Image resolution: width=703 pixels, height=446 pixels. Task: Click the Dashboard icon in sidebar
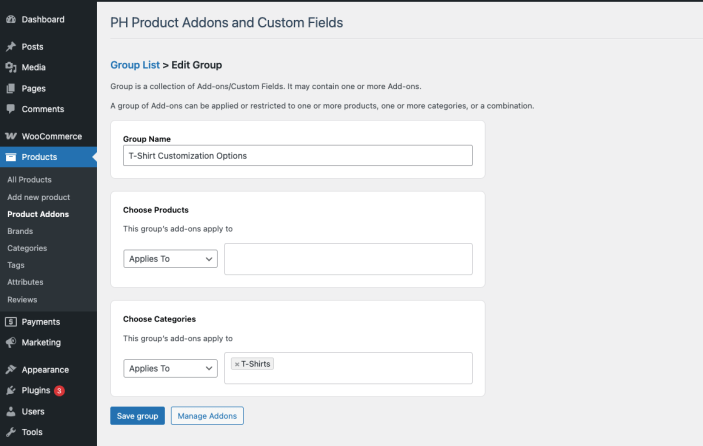[10, 19]
